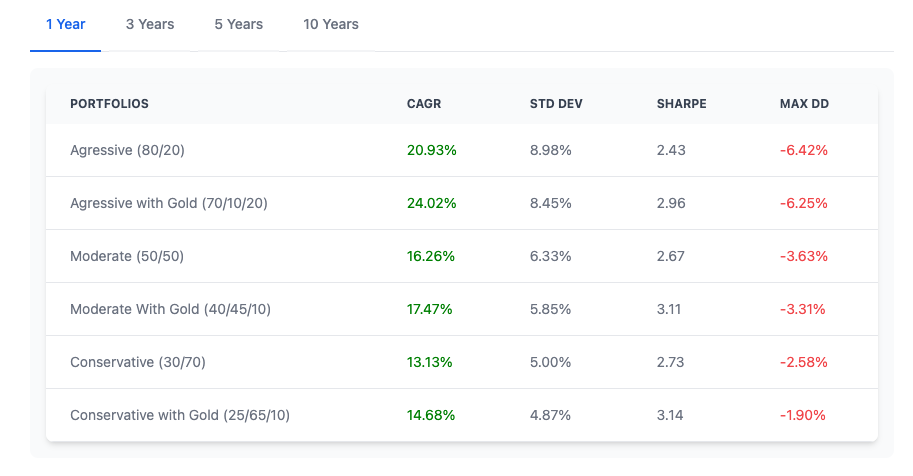Open the Agressive (80/20) portfolio

(x=127, y=150)
